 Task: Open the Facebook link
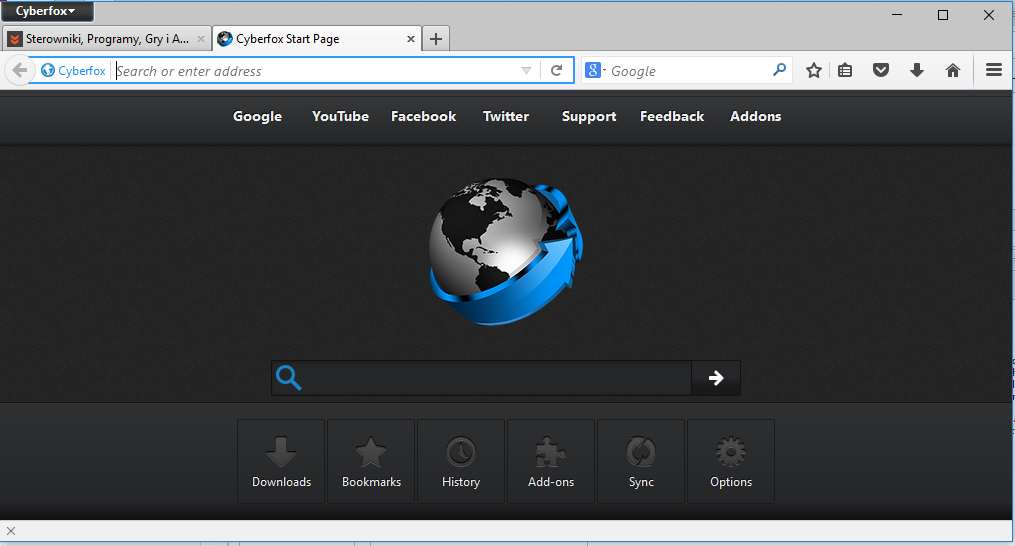pyautogui.click(x=423, y=117)
